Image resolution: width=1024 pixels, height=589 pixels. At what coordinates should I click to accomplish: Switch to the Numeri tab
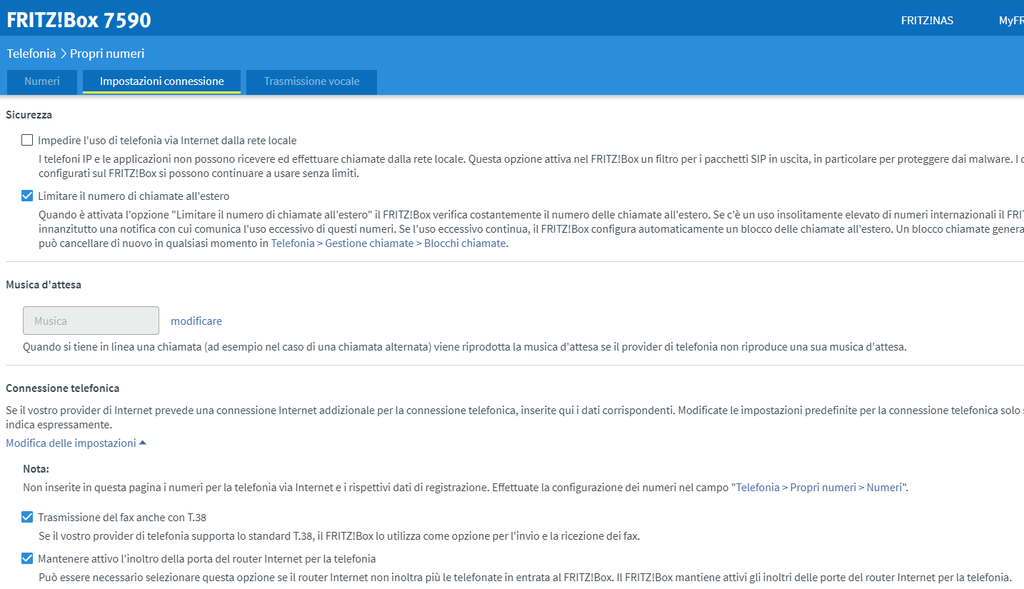(x=42, y=82)
